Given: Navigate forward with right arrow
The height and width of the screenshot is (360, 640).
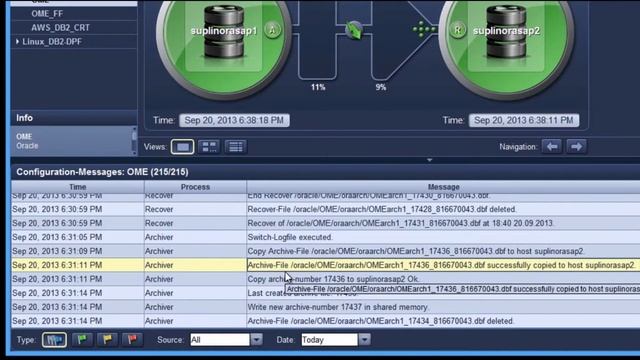Looking at the screenshot, I should (x=576, y=147).
